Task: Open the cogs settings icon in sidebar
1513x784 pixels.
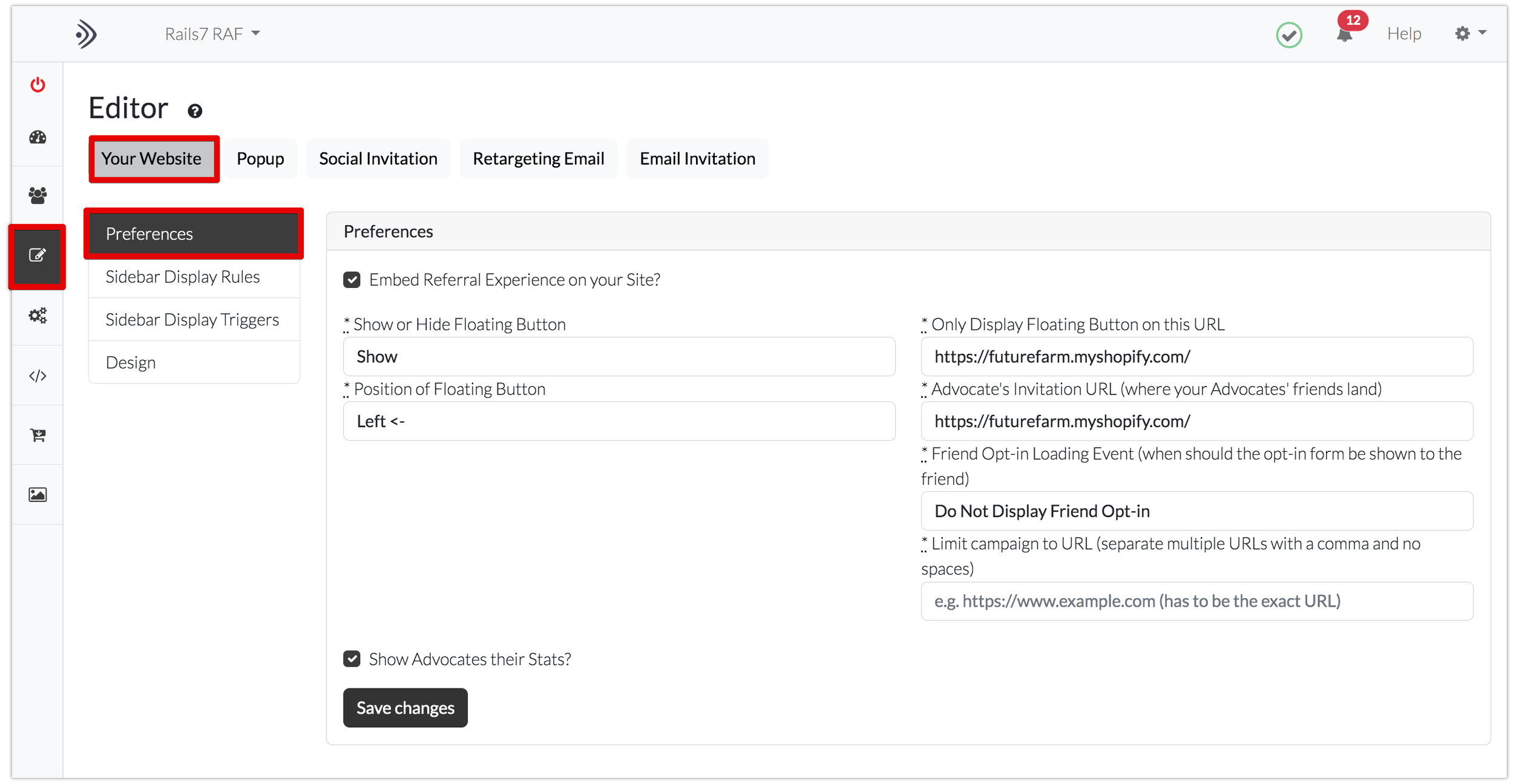Action: (x=38, y=315)
